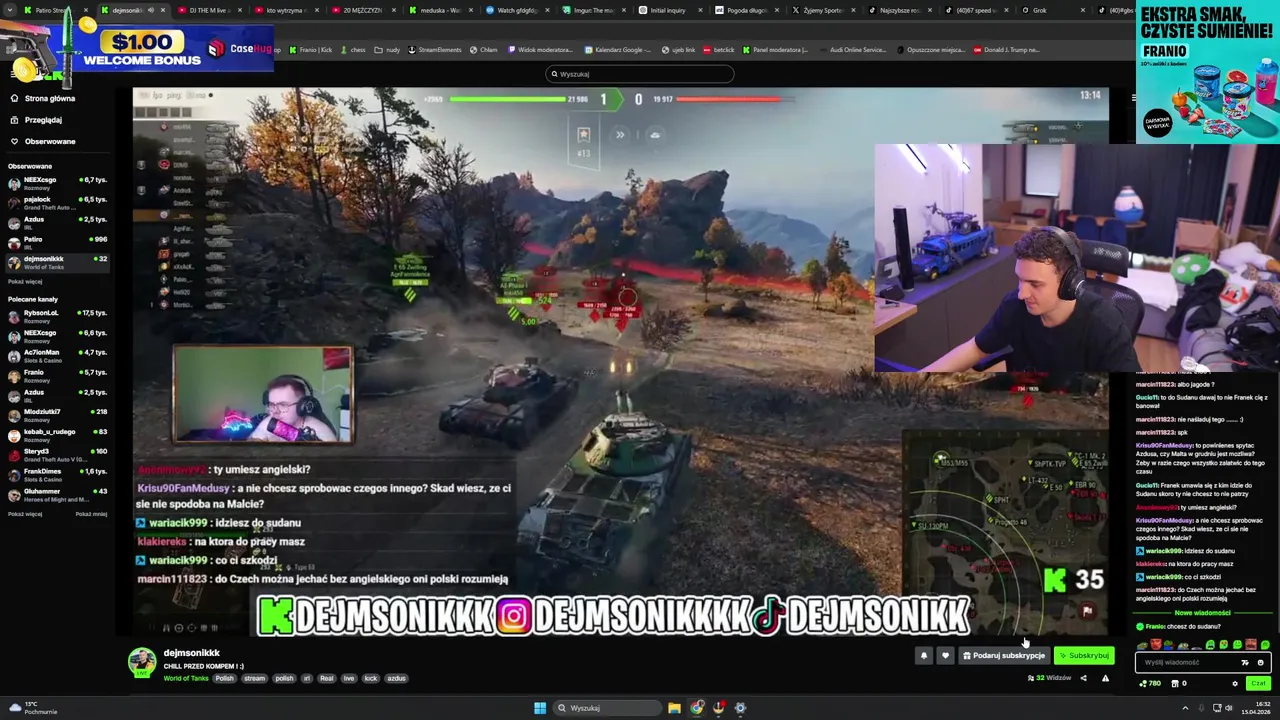
Task: Click the report warning triangle icon
Action: [x=1105, y=678]
